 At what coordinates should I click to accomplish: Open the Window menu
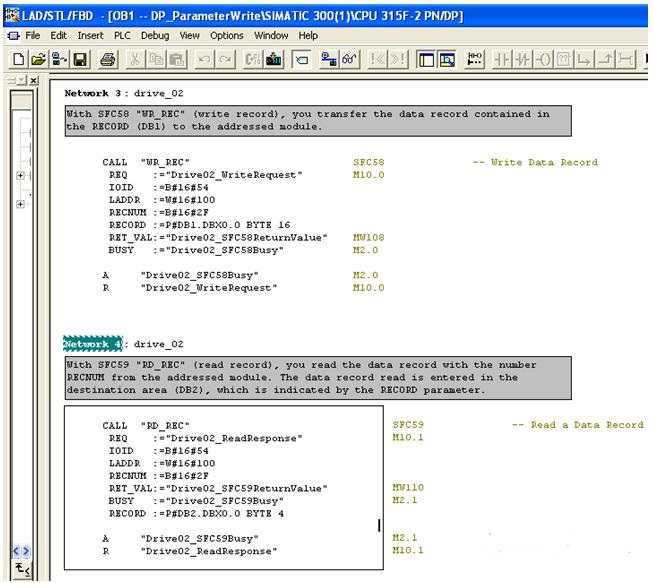(271, 36)
